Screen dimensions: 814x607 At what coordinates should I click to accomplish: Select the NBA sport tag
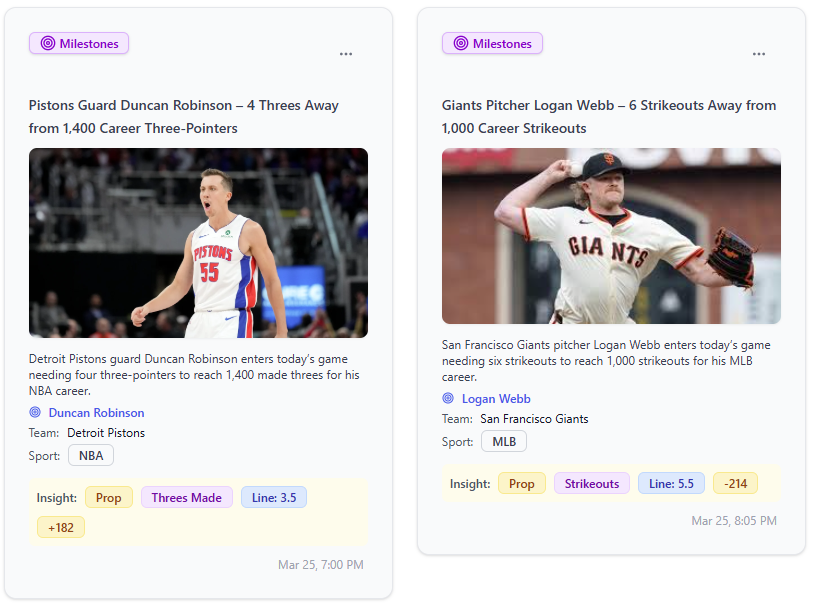pyautogui.click(x=91, y=456)
